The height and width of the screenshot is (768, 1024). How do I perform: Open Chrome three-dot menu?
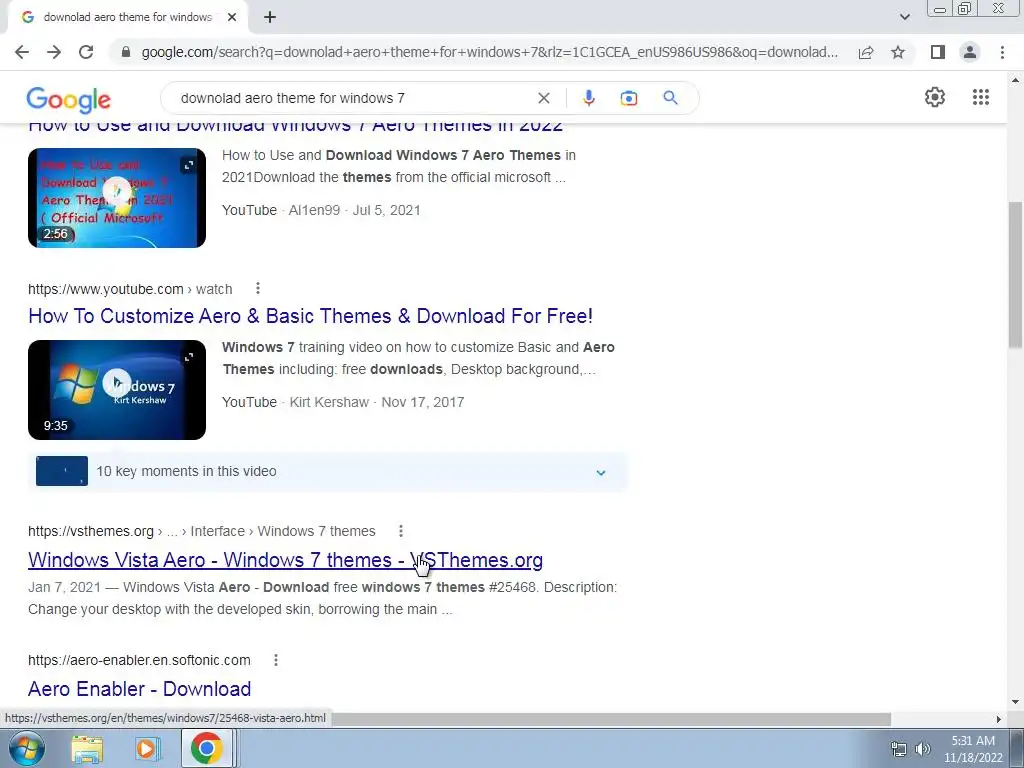click(1002, 52)
